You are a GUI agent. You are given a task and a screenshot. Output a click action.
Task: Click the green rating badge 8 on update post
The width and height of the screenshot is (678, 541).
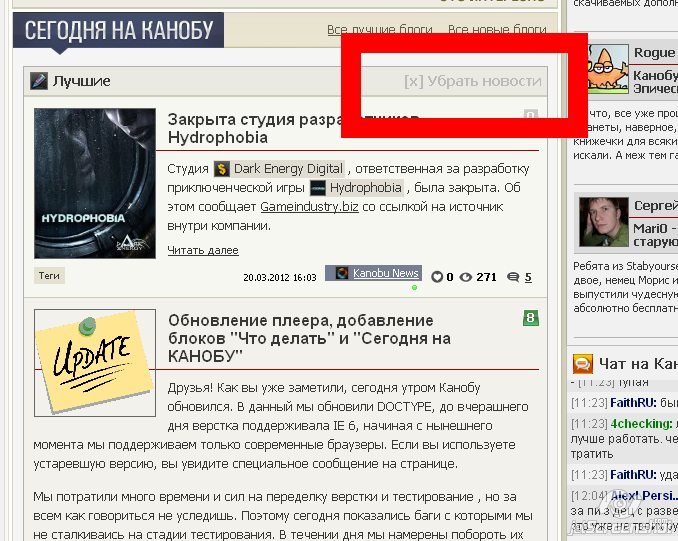click(x=531, y=318)
